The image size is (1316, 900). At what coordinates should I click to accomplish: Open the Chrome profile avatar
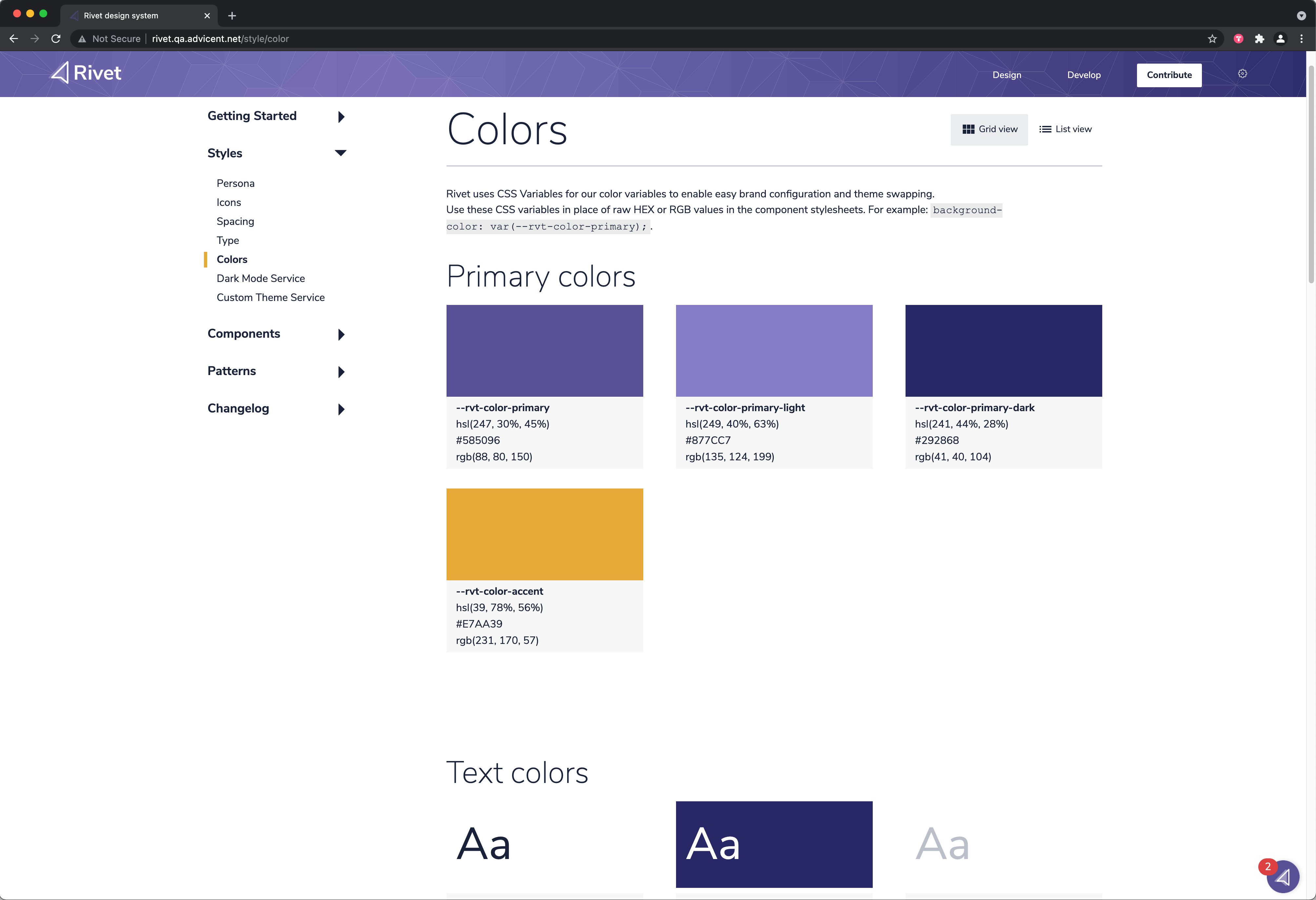1280,38
